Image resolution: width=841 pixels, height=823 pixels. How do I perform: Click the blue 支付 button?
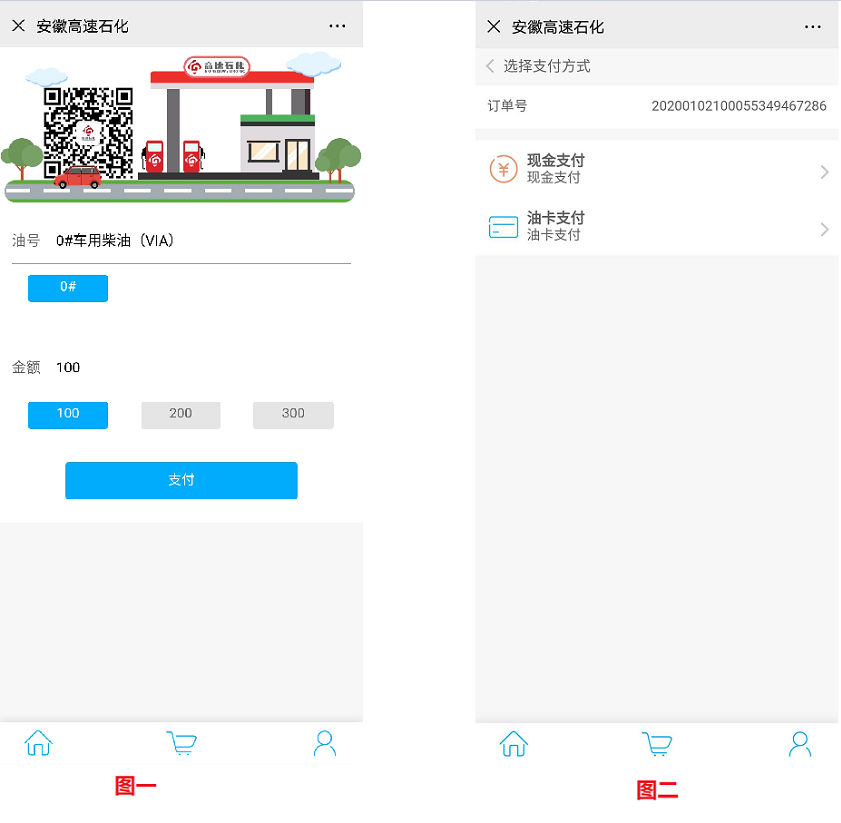pos(181,480)
